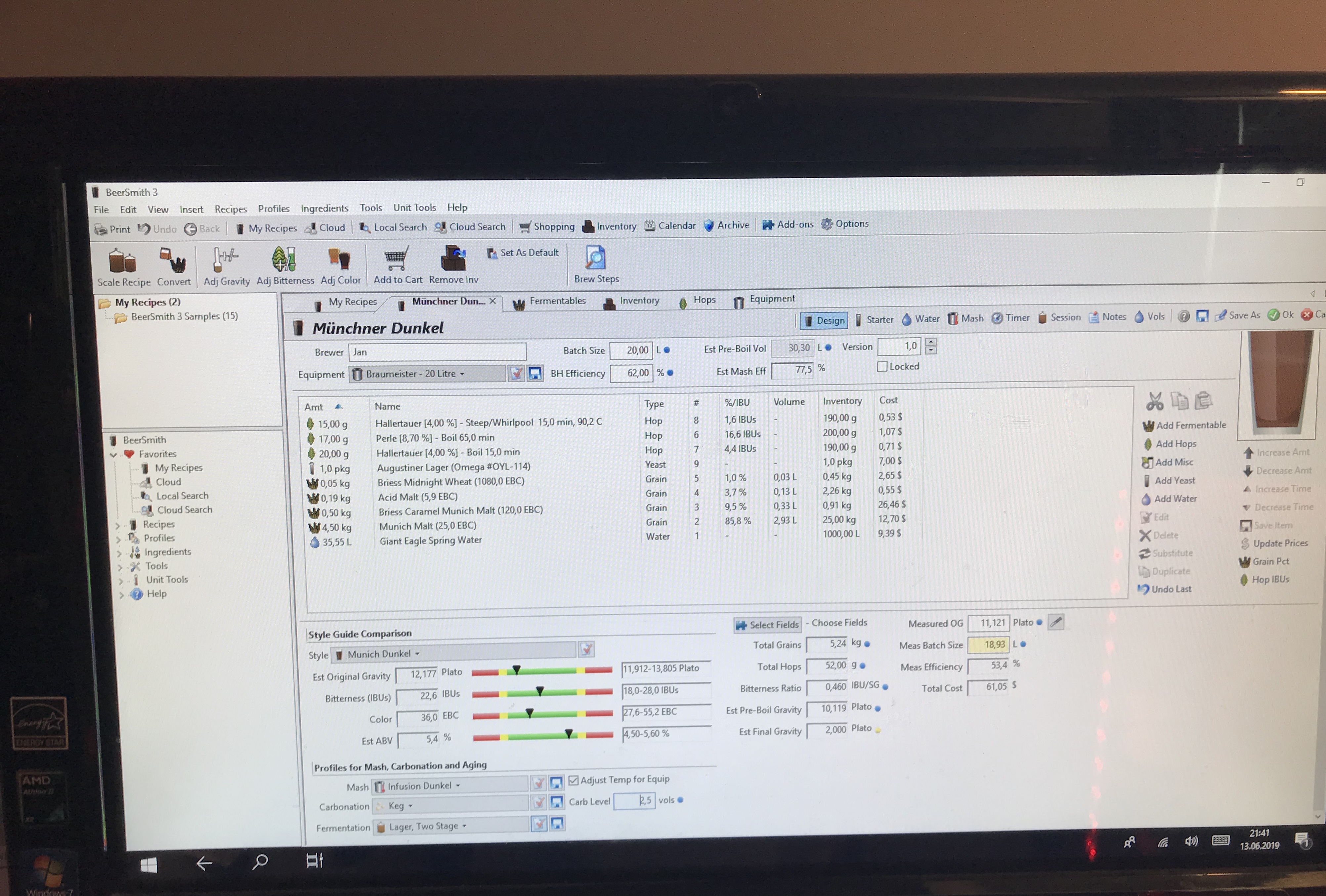The width and height of the screenshot is (1326, 896).
Task: Click the Adj Bitterness hops icon
Action: pos(283,260)
